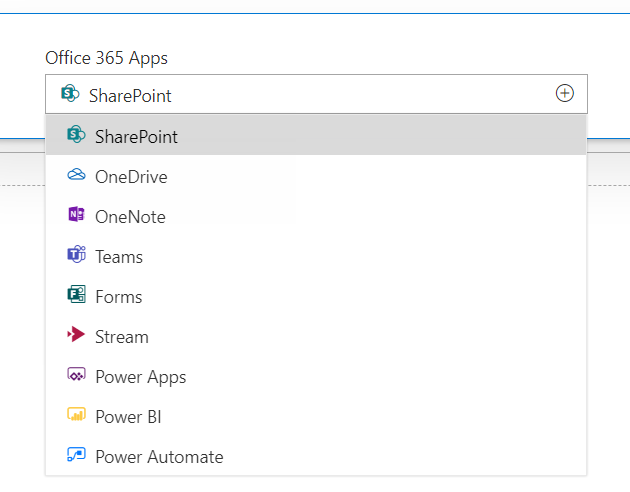Choose Stream from the app options
Screen dimensions: 630x492
(x=316, y=337)
